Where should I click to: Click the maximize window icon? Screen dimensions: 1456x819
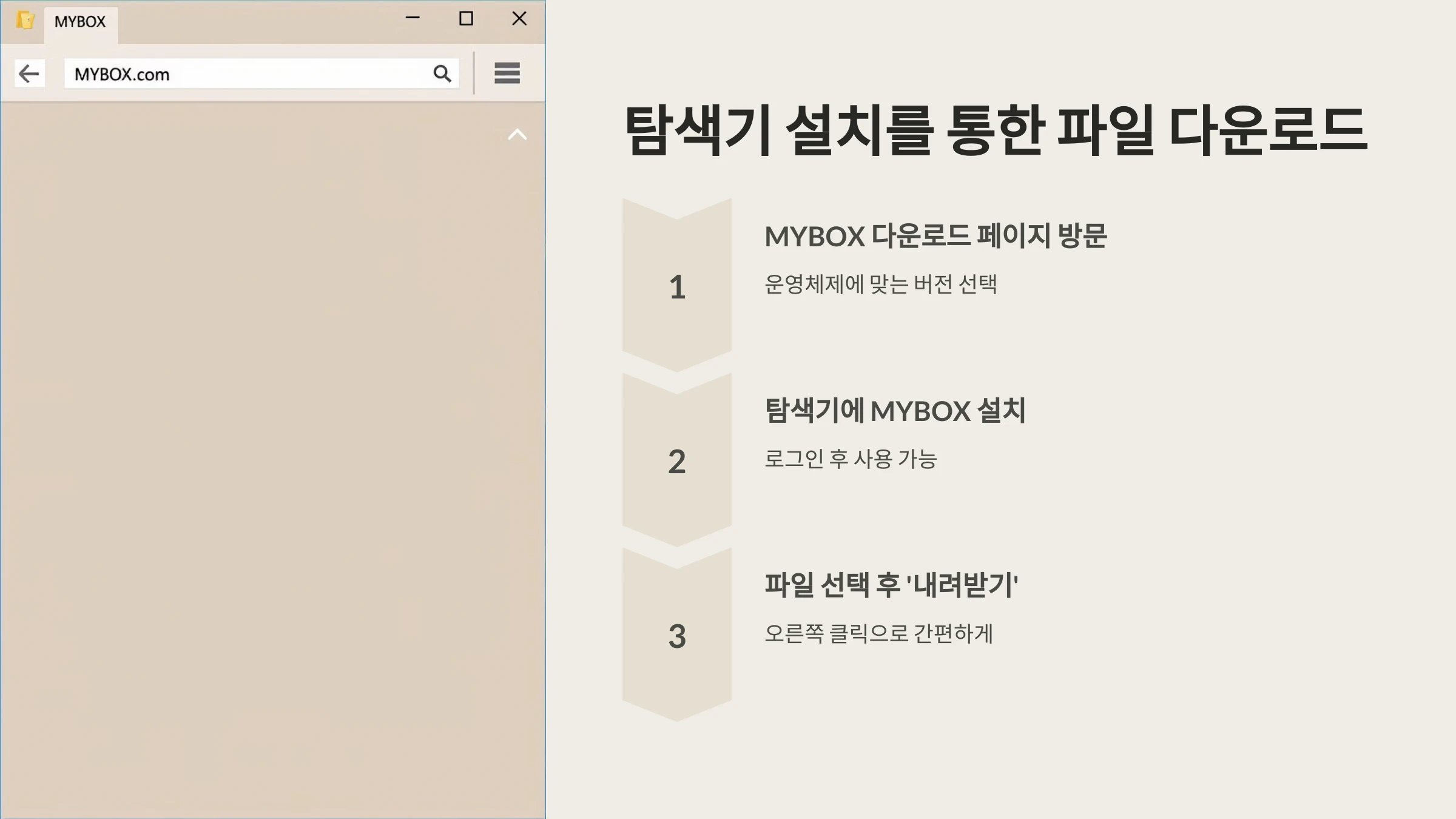coord(465,19)
